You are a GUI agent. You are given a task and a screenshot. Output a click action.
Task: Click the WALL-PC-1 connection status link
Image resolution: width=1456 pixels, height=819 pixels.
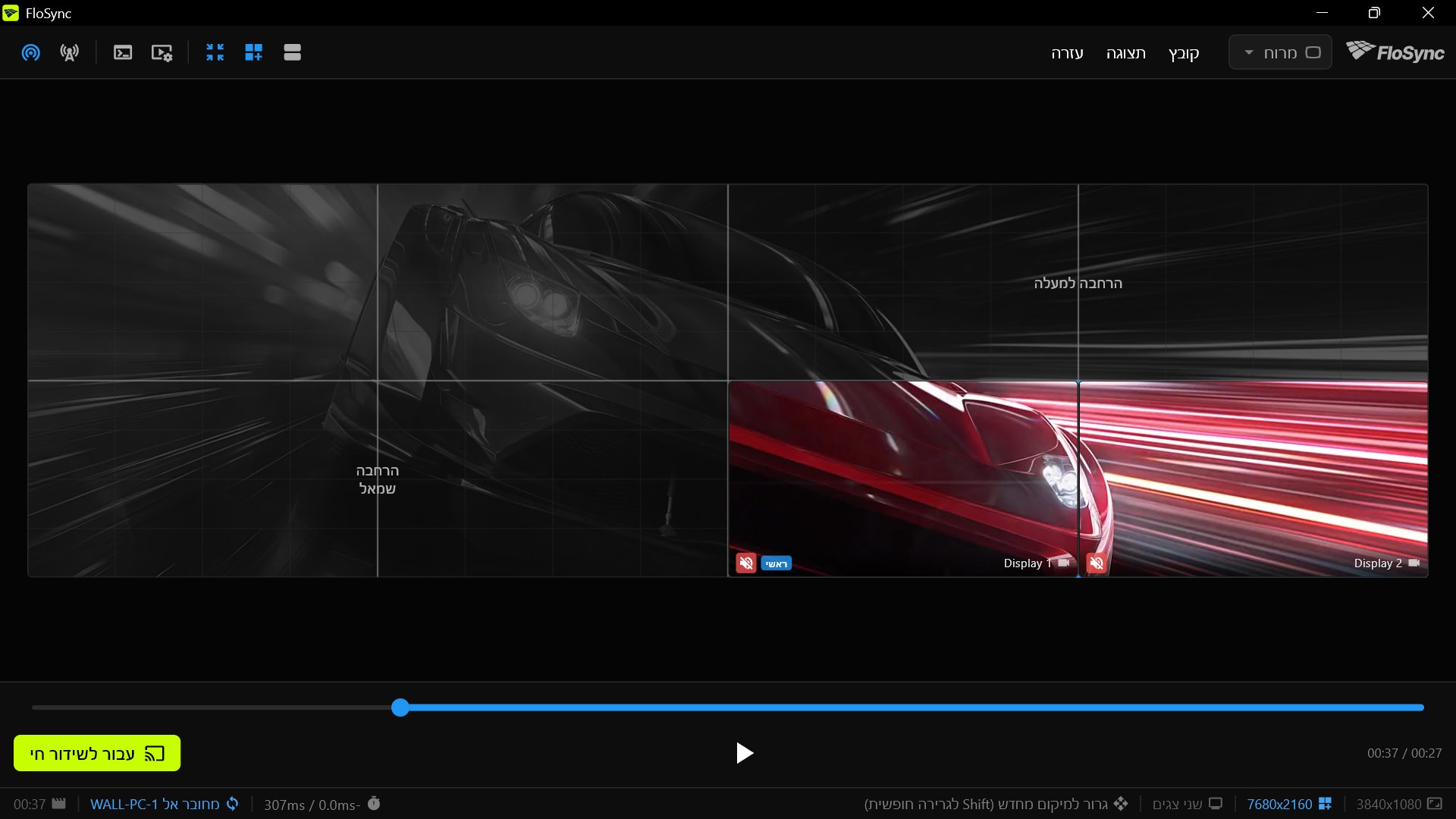[155, 804]
